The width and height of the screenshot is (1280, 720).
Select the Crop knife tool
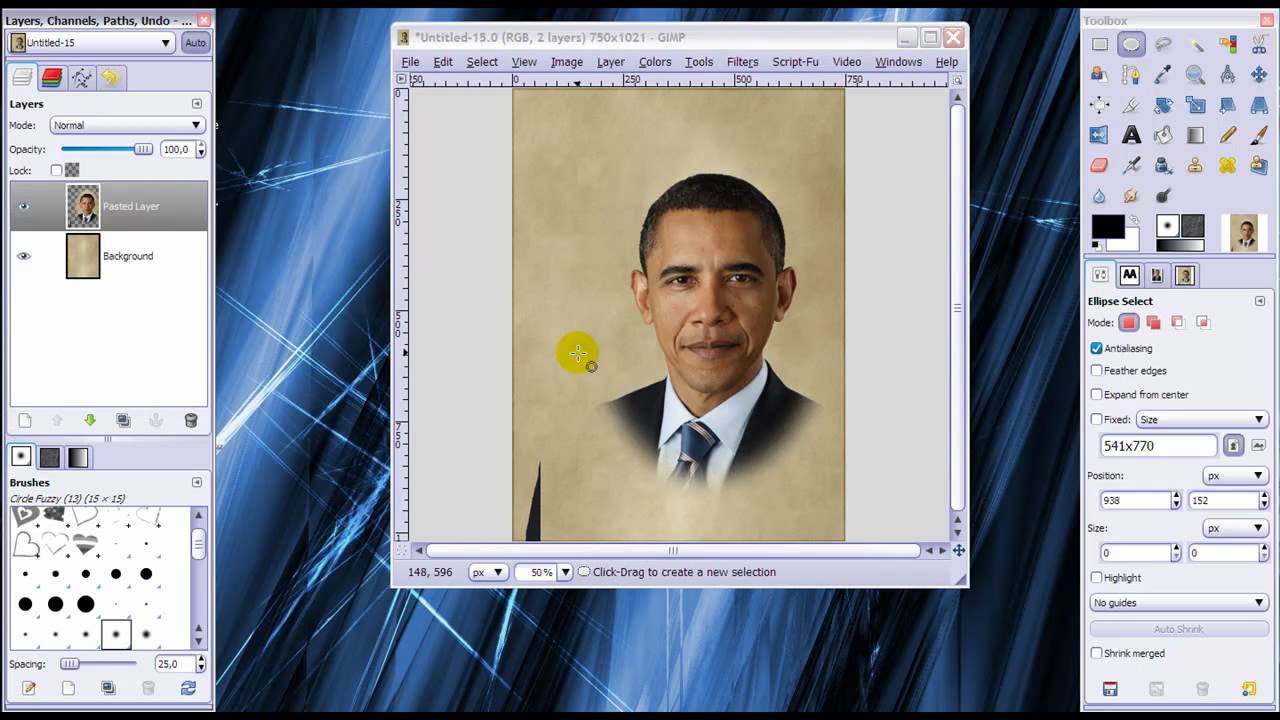pyautogui.click(x=1131, y=105)
